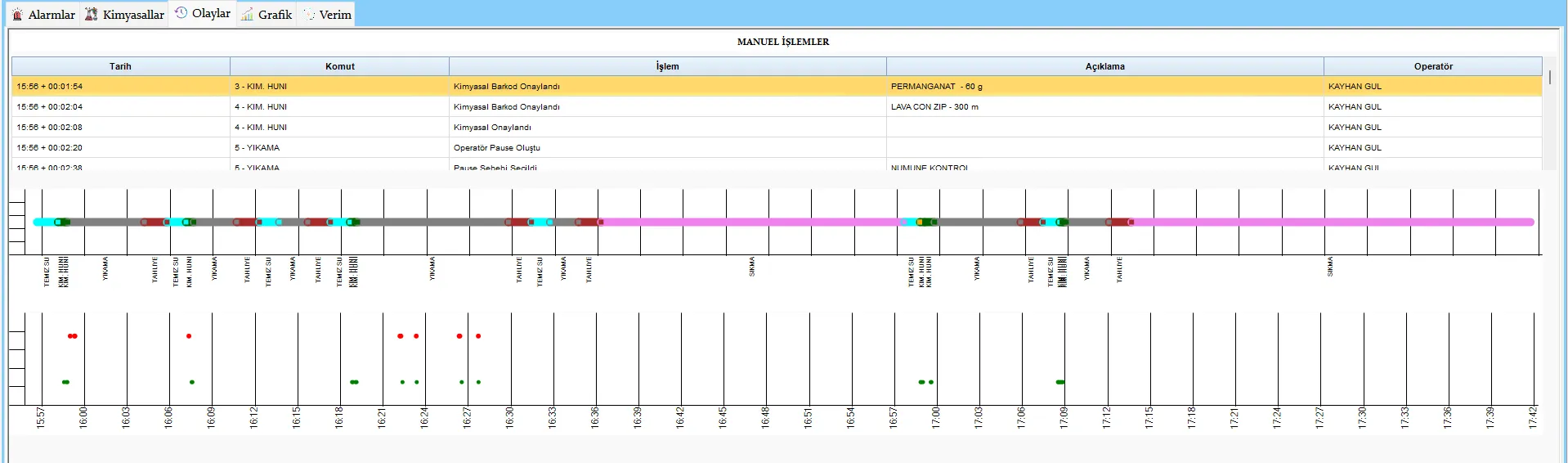
Task: Open the Alarmlar tab
Action: (51, 15)
